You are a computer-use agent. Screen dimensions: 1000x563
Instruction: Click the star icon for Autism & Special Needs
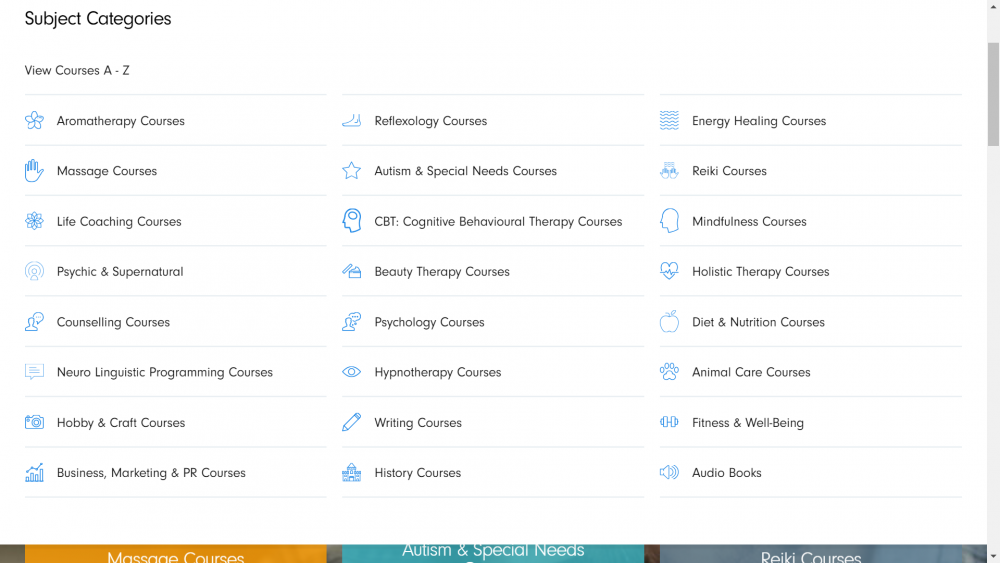click(351, 170)
